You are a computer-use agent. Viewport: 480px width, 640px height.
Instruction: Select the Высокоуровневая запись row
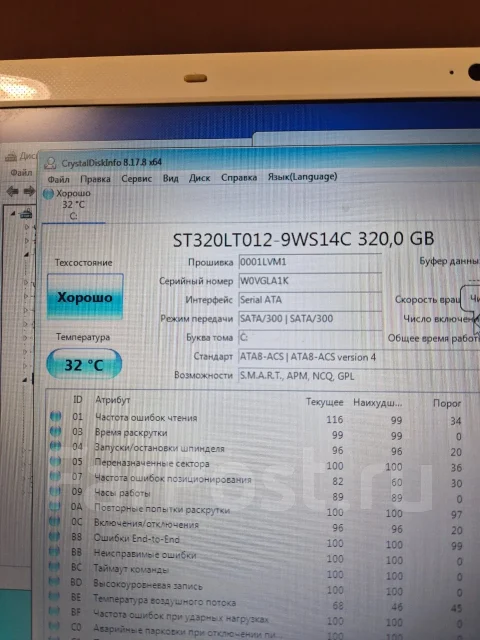pyautogui.click(x=264, y=588)
